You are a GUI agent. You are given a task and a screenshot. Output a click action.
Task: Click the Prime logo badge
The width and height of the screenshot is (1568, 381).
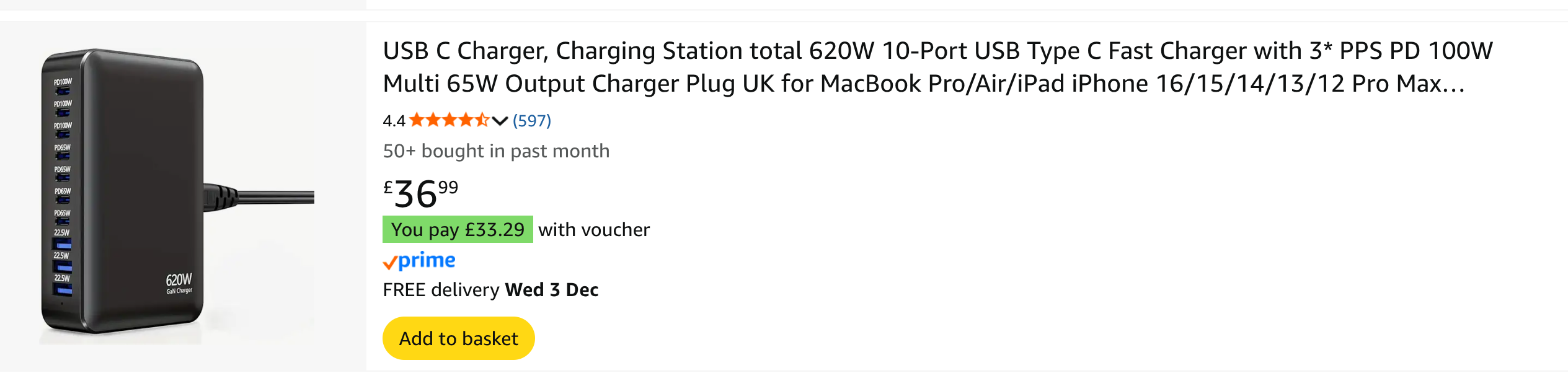[x=426, y=261]
